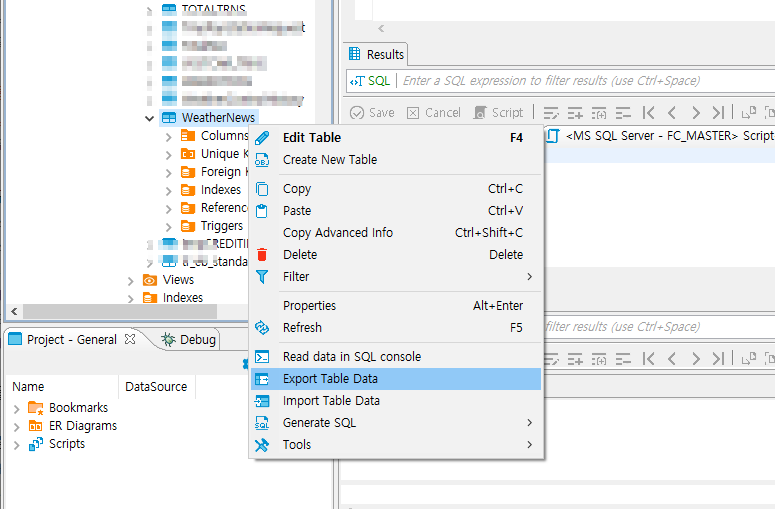
Task: Click the Columns folder icon
Action: pos(188,135)
